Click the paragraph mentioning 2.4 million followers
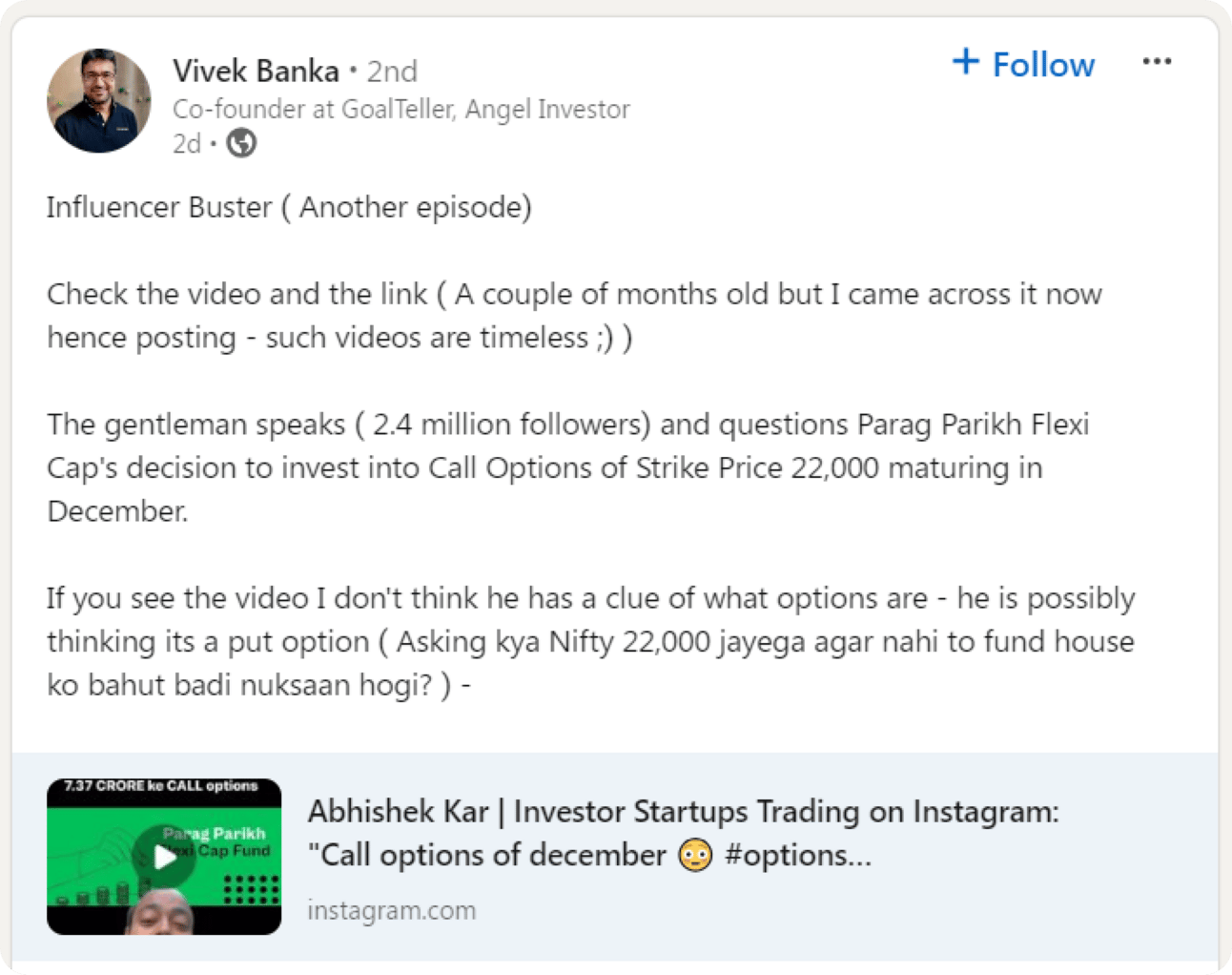1232x975 pixels. 567,467
